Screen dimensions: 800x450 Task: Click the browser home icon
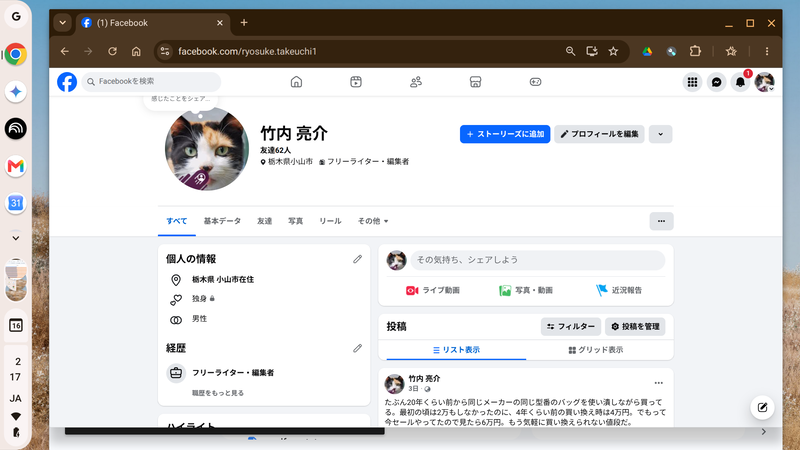tap(136, 52)
